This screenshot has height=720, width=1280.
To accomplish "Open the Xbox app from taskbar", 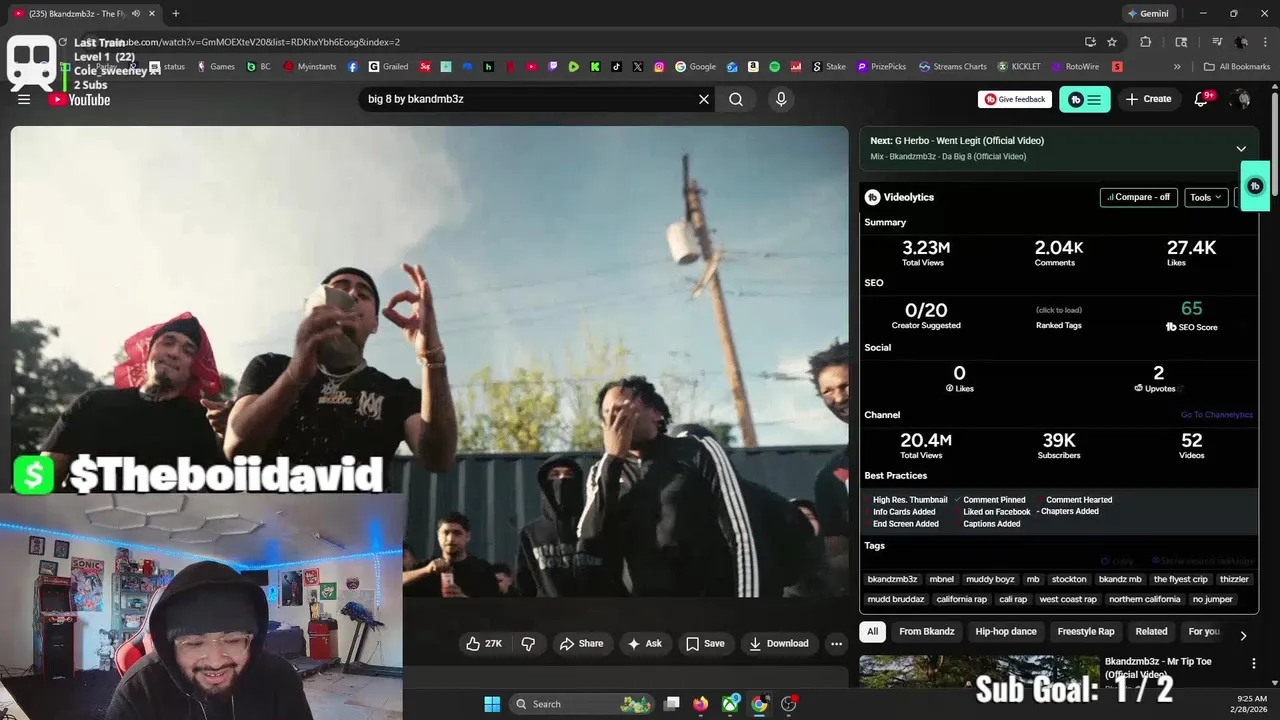I will (x=731, y=704).
